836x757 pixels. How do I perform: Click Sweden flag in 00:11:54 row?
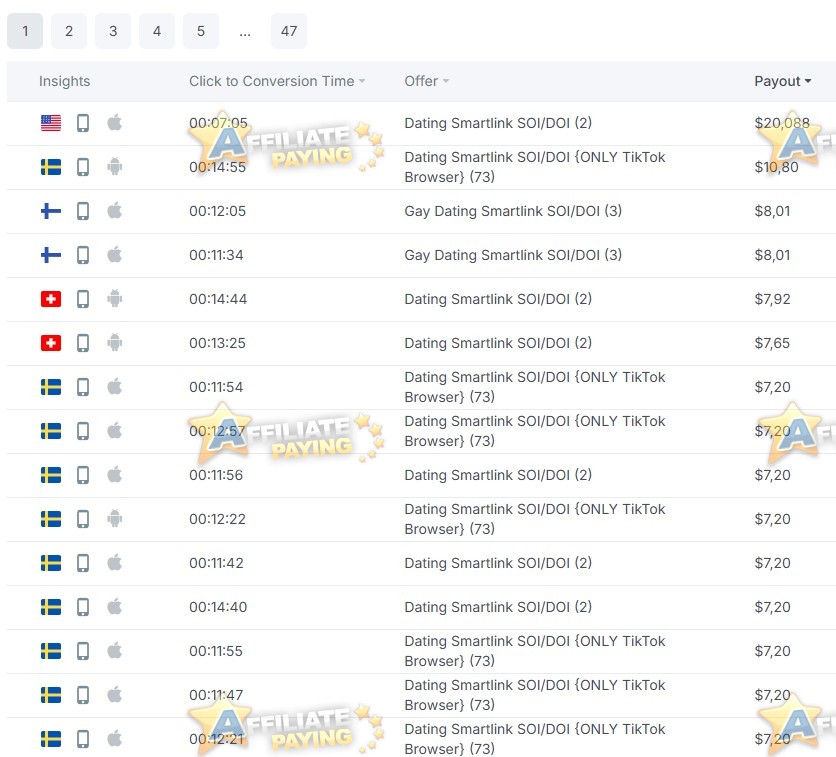51,387
